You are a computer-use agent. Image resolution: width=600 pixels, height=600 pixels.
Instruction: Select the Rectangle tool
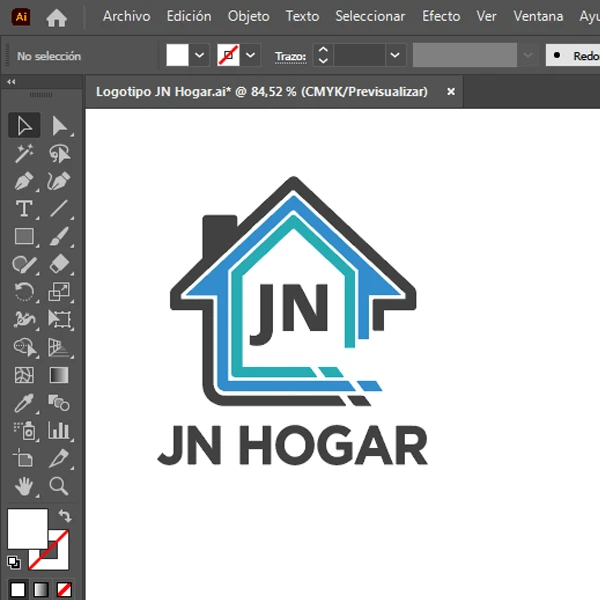(24, 236)
